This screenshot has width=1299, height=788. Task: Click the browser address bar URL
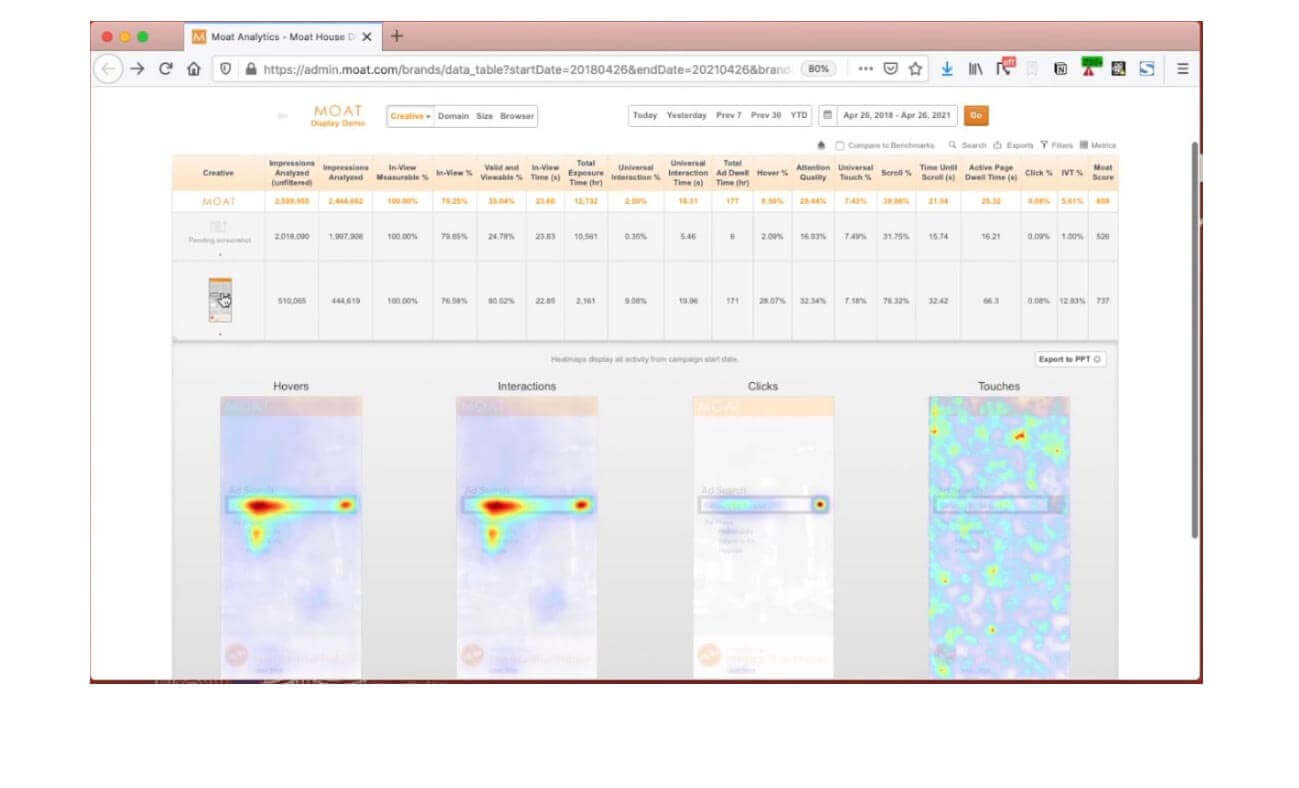coord(526,69)
